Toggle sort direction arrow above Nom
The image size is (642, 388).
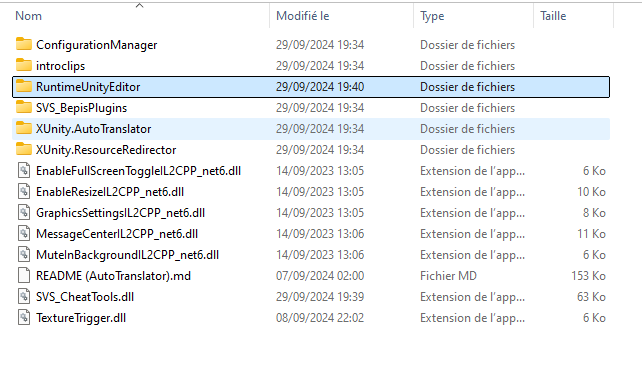[x=140, y=5]
